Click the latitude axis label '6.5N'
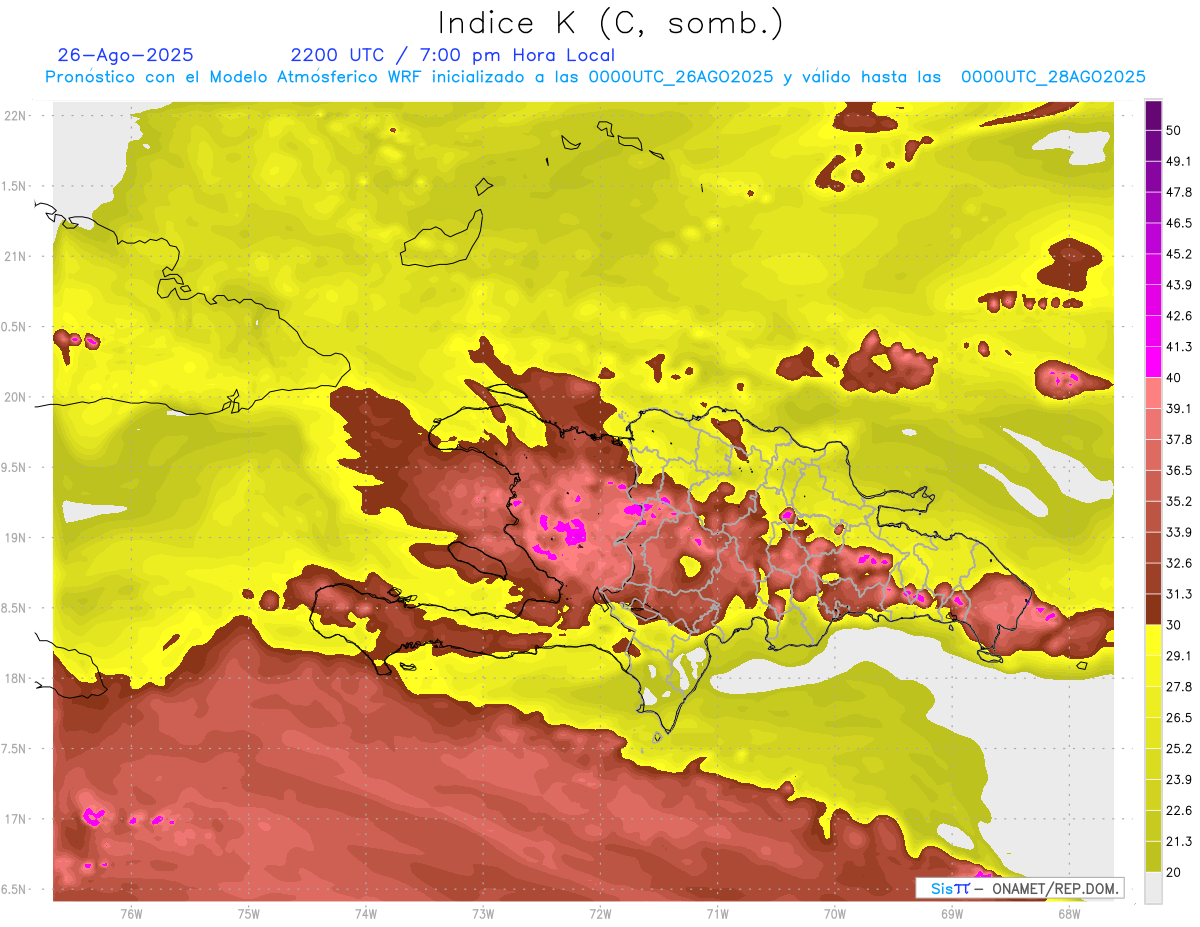1200x927 pixels. (x=15, y=890)
